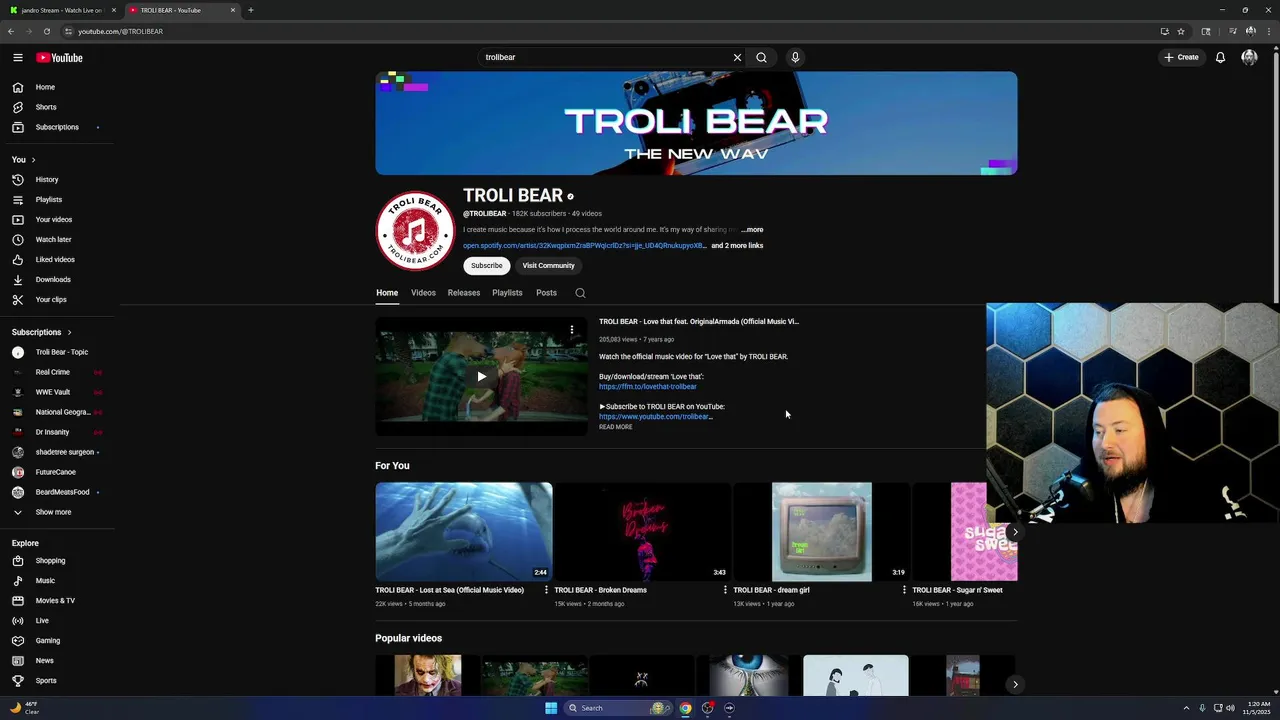The width and height of the screenshot is (1280, 720).
Task: Open a new browser tab
Action: coord(250,10)
